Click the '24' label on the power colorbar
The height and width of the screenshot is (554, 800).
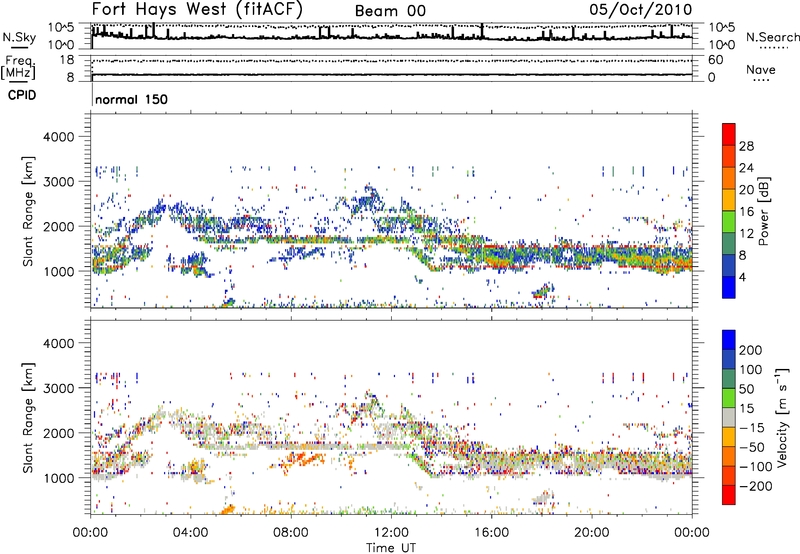[x=746, y=168]
